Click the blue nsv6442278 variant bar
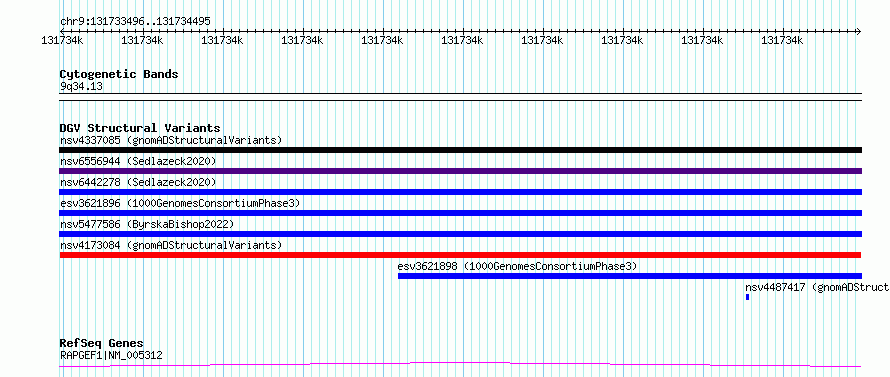The width and height of the screenshot is (890, 377). (x=460, y=192)
